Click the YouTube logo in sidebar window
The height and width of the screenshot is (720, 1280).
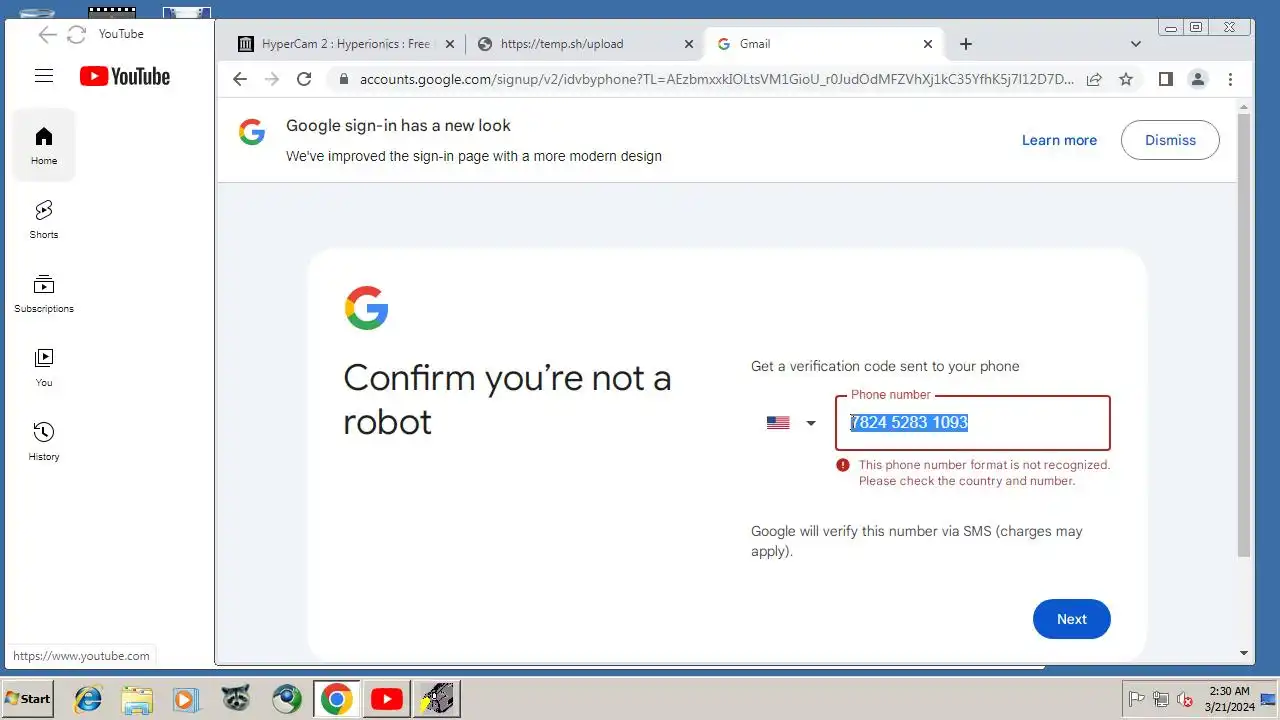pyautogui.click(x=125, y=76)
